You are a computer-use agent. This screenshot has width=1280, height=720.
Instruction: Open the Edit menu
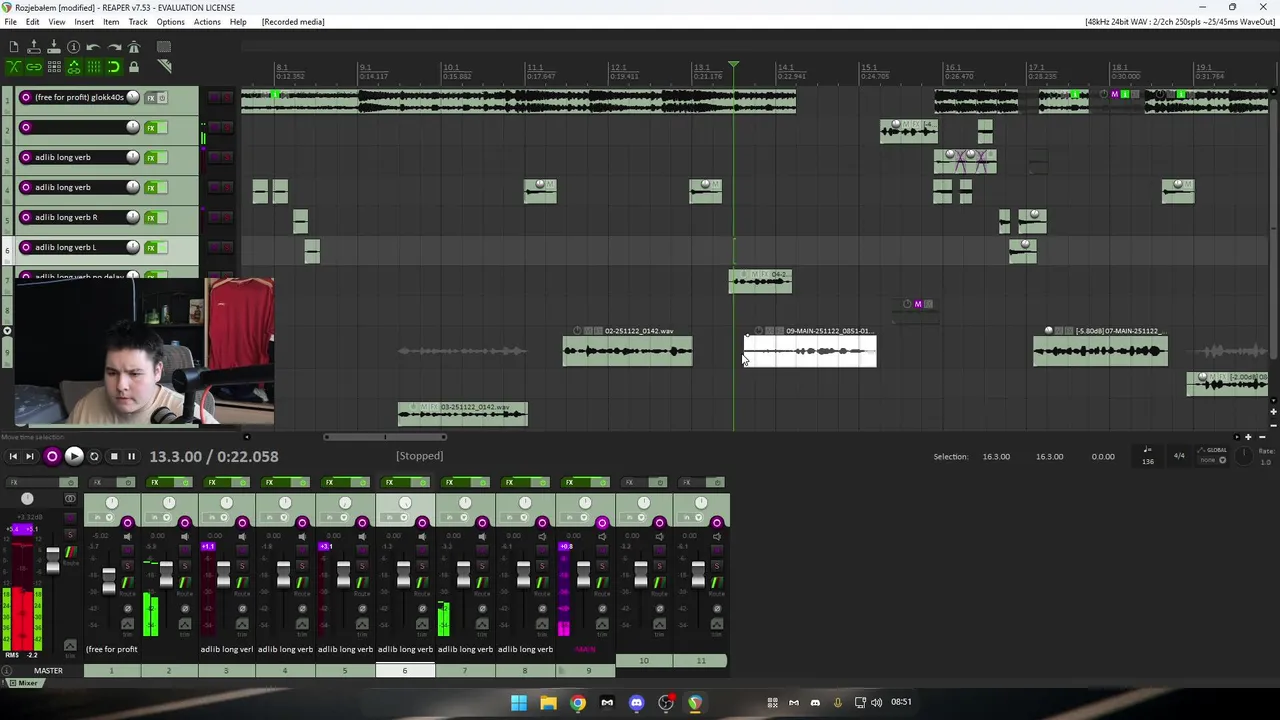[x=33, y=22]
